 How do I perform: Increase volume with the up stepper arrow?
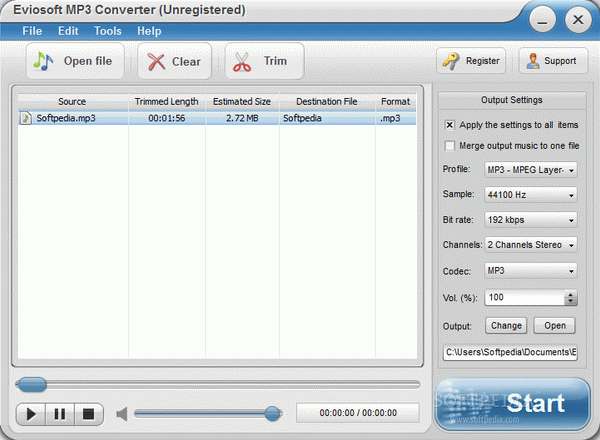click(x=571, y=294)
